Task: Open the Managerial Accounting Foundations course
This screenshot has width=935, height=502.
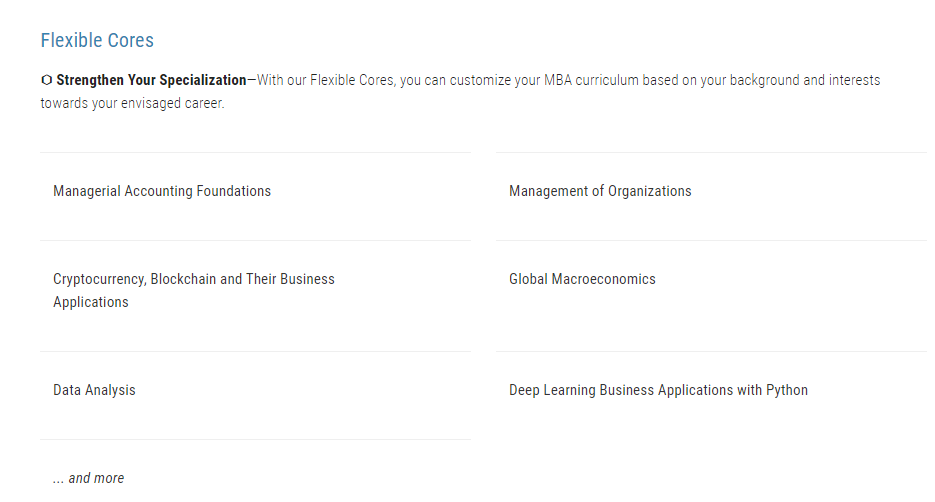Action: tap(162, 191)
